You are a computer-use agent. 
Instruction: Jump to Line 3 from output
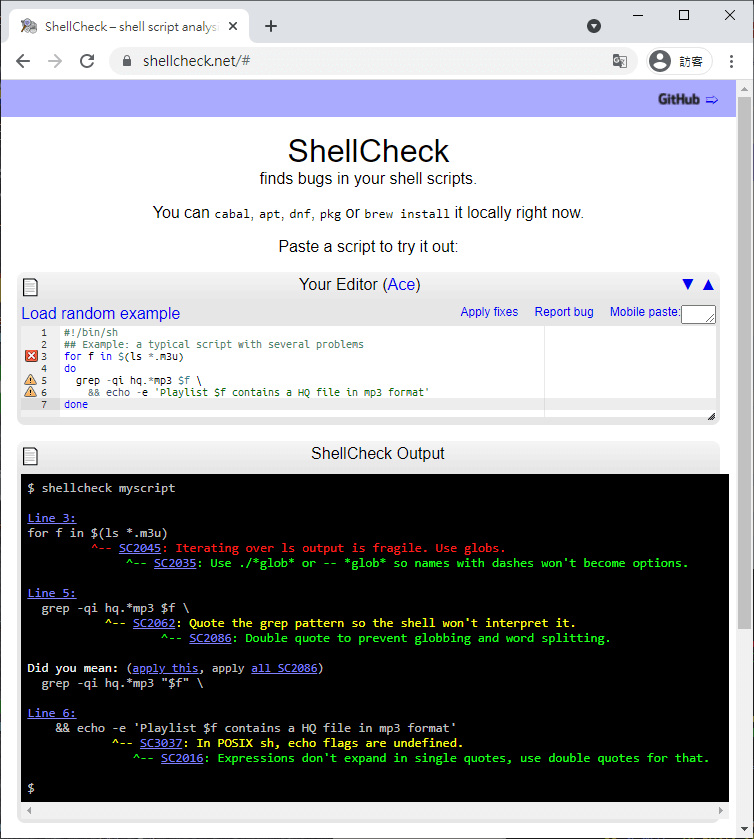tap(52, 518)
